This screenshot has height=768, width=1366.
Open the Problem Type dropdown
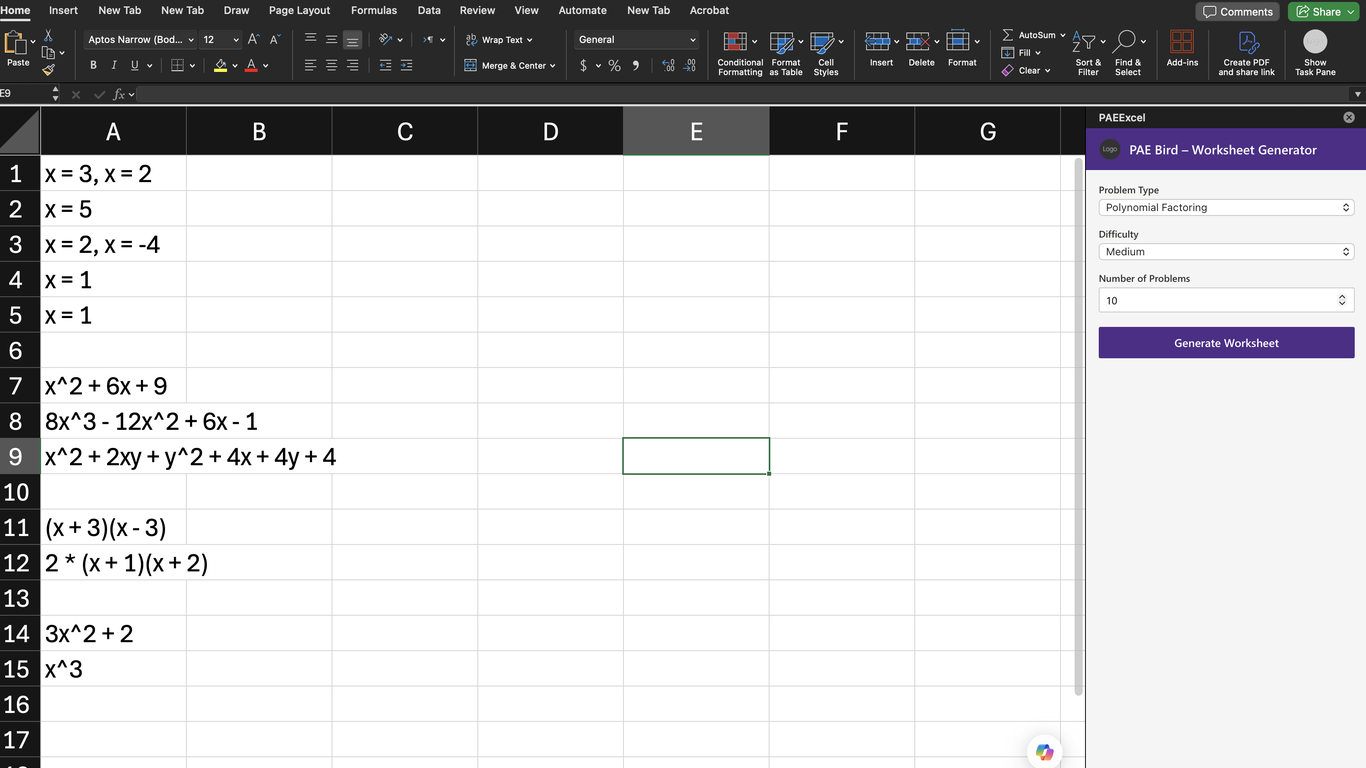(x=1226, y=207)
